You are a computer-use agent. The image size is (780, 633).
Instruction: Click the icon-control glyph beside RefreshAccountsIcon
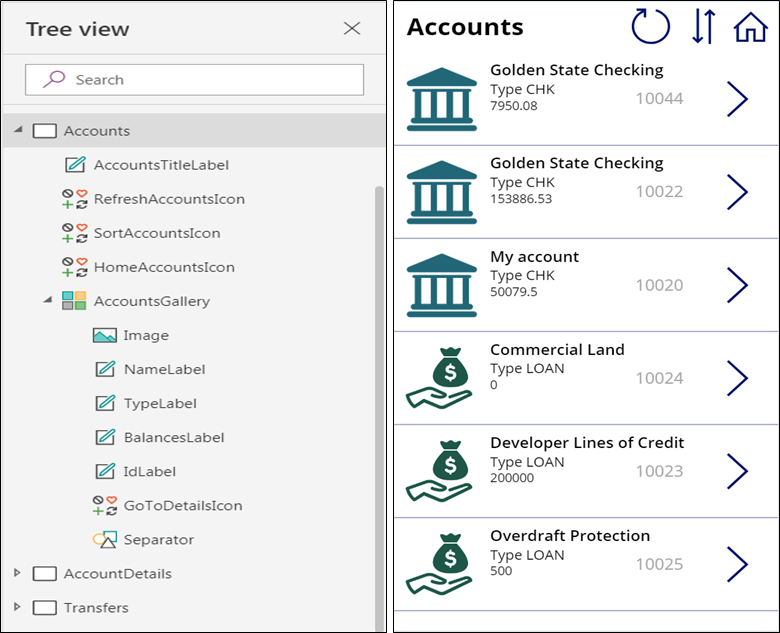75,199
